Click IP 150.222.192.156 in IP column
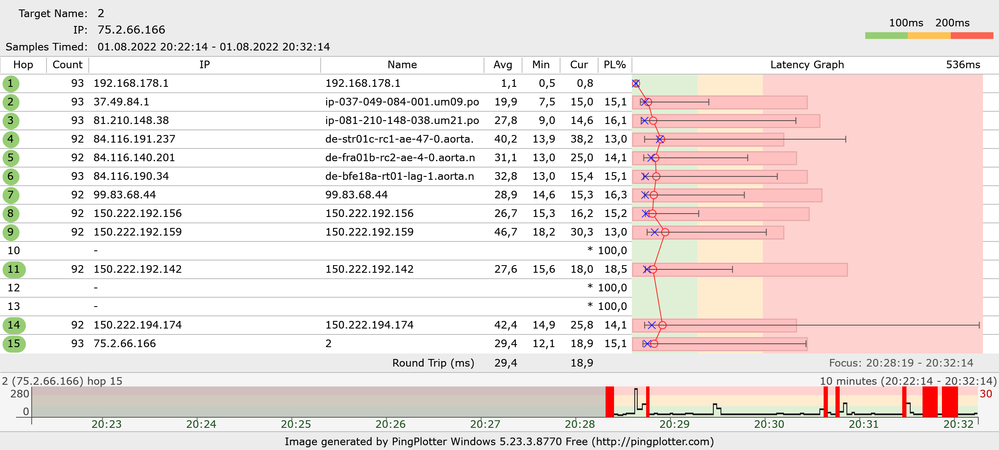Image resolution: width=999 pixels, height=450 pixels. coord(138,214)
